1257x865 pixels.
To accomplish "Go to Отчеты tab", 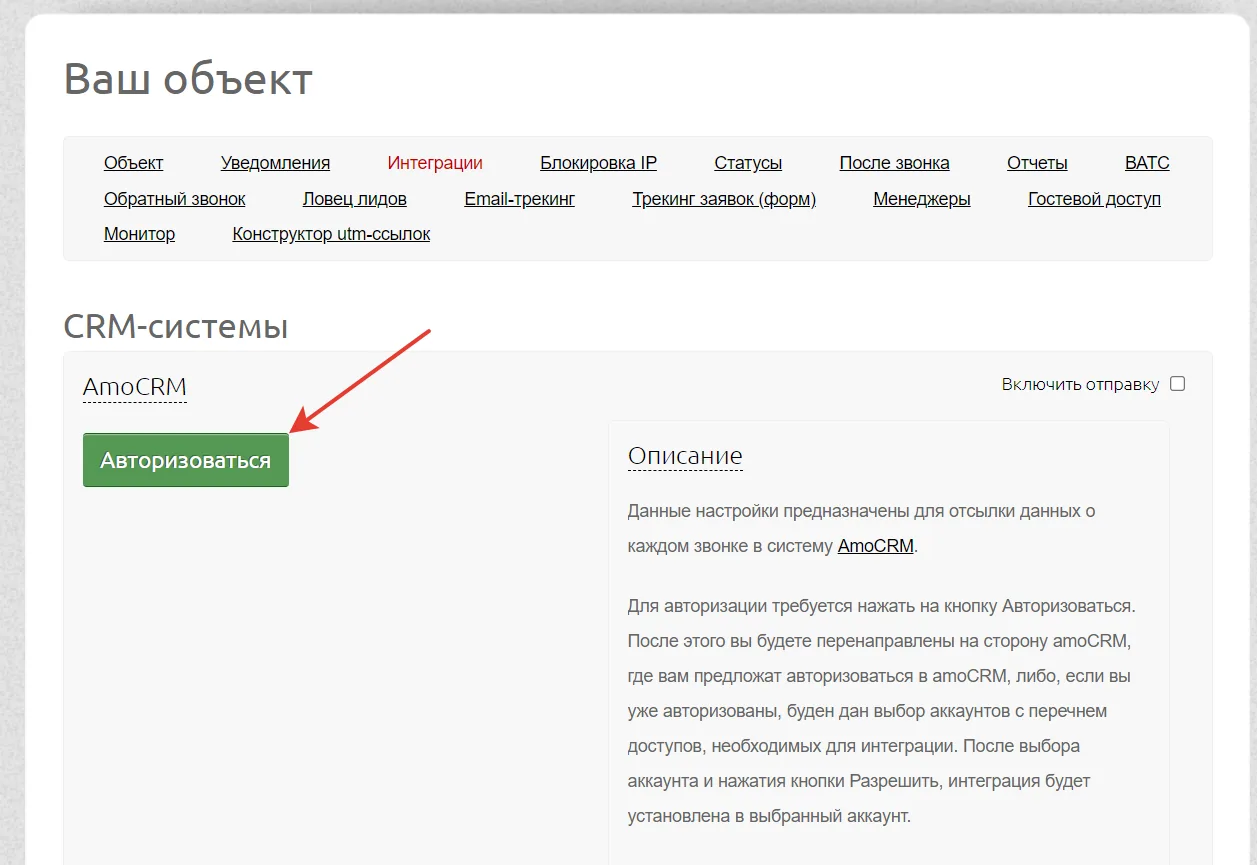I will [1037, 163].
